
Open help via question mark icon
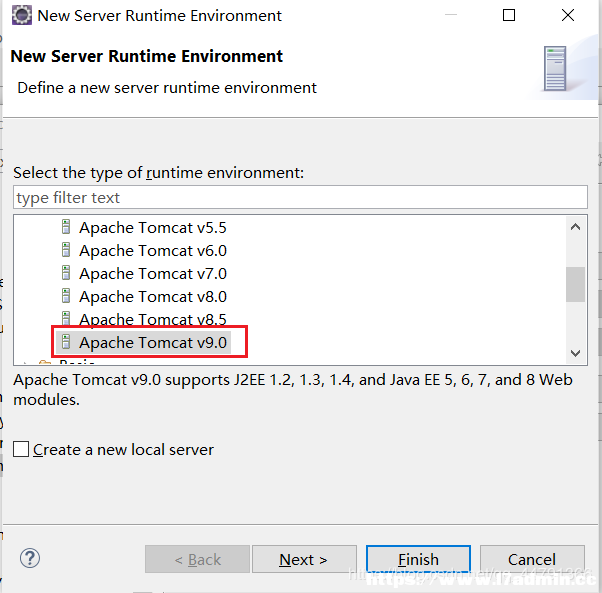coord(30,558)
